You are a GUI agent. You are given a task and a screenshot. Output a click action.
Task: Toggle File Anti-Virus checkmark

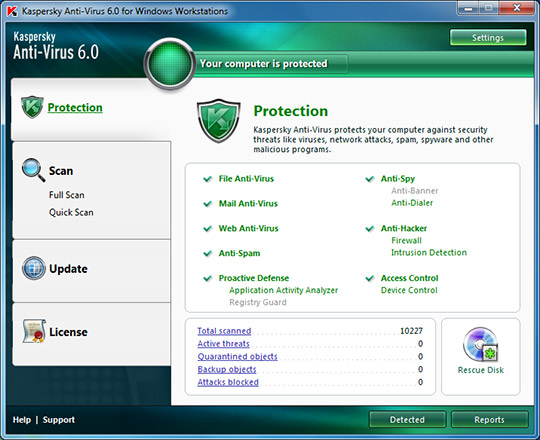click(x=207, y=179)
